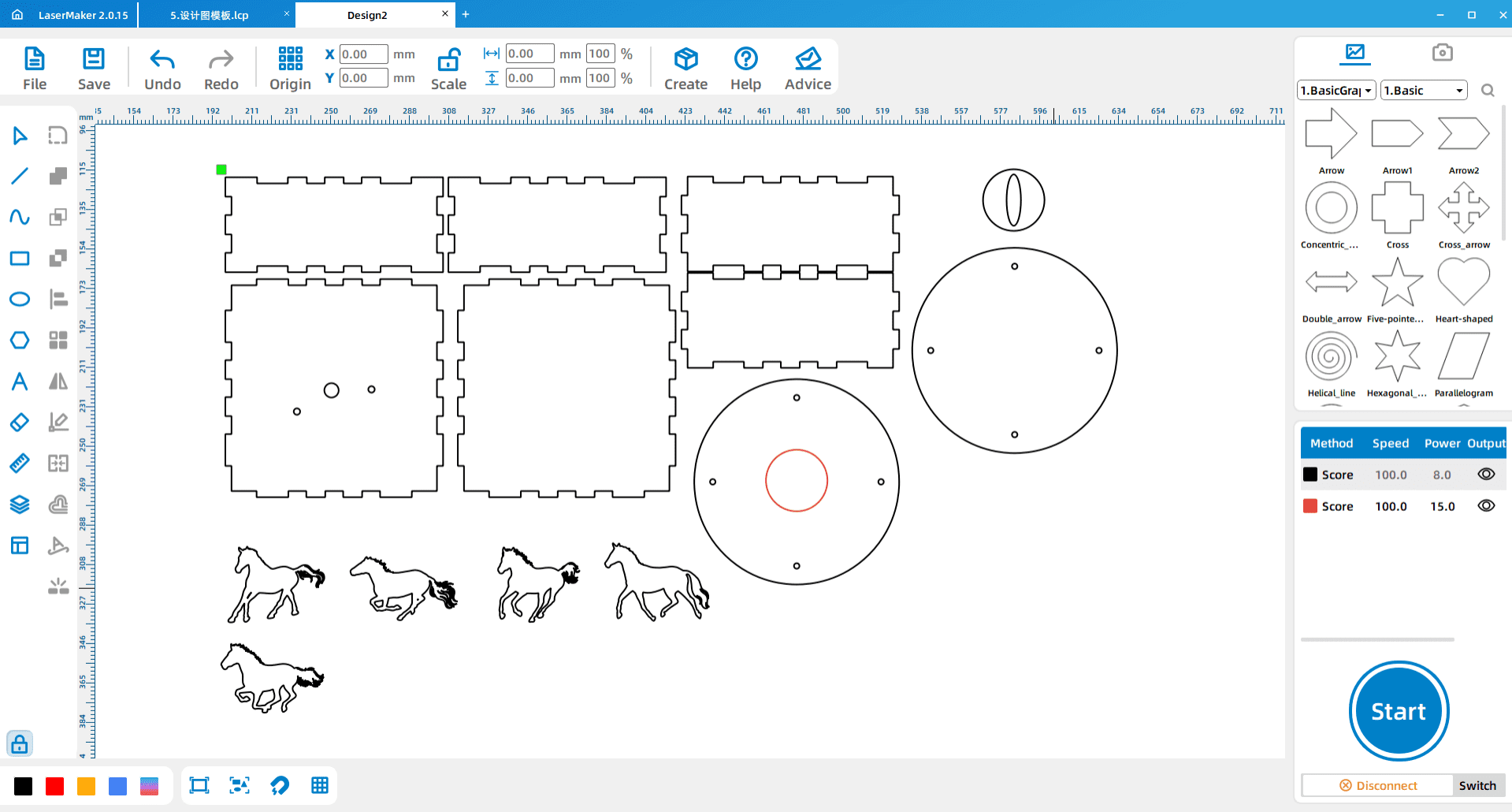
Task: Open the 1.BasicGraphics category dropdown
Action: pyautogui.click(x=1336, y=91)
